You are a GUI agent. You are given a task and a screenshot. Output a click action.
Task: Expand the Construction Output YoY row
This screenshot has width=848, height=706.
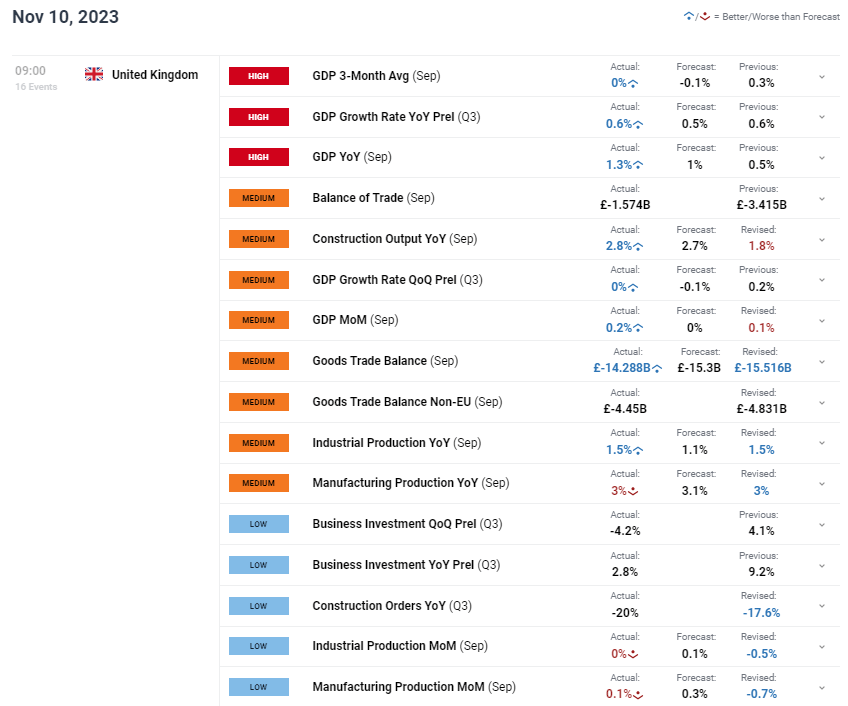point(822,239)
